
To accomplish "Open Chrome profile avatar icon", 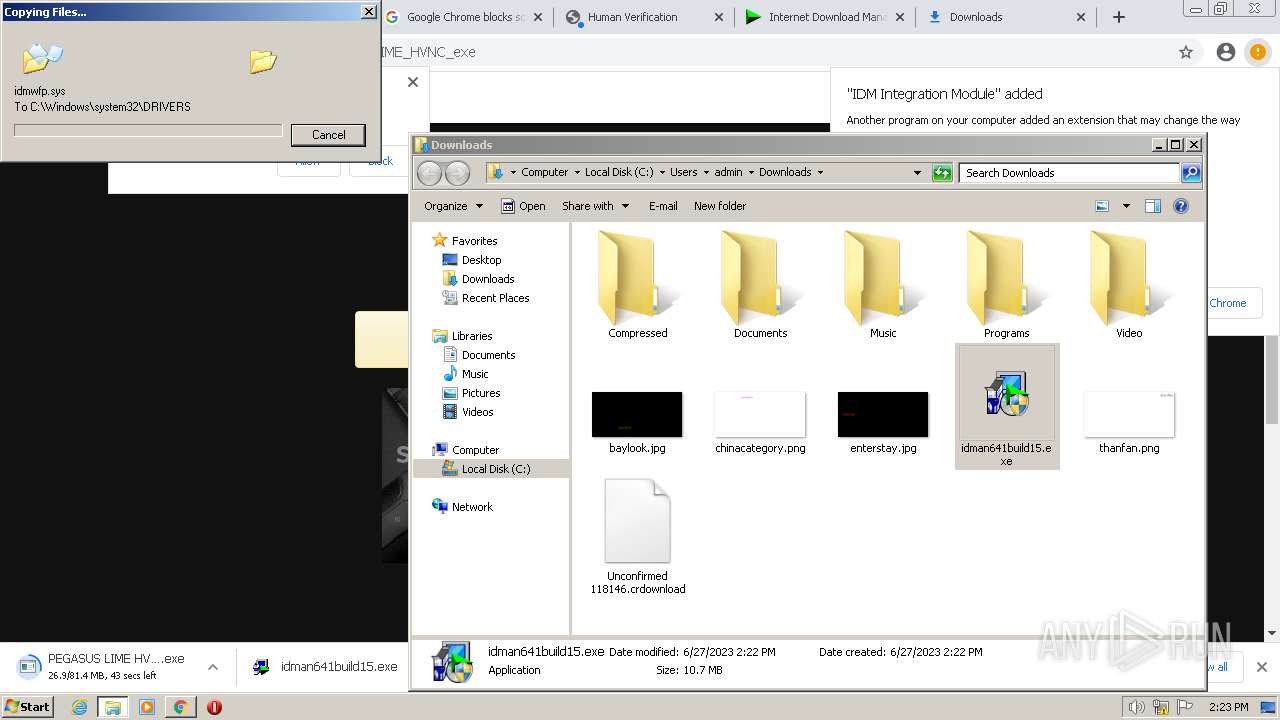I will click(x=1226, y=52).
